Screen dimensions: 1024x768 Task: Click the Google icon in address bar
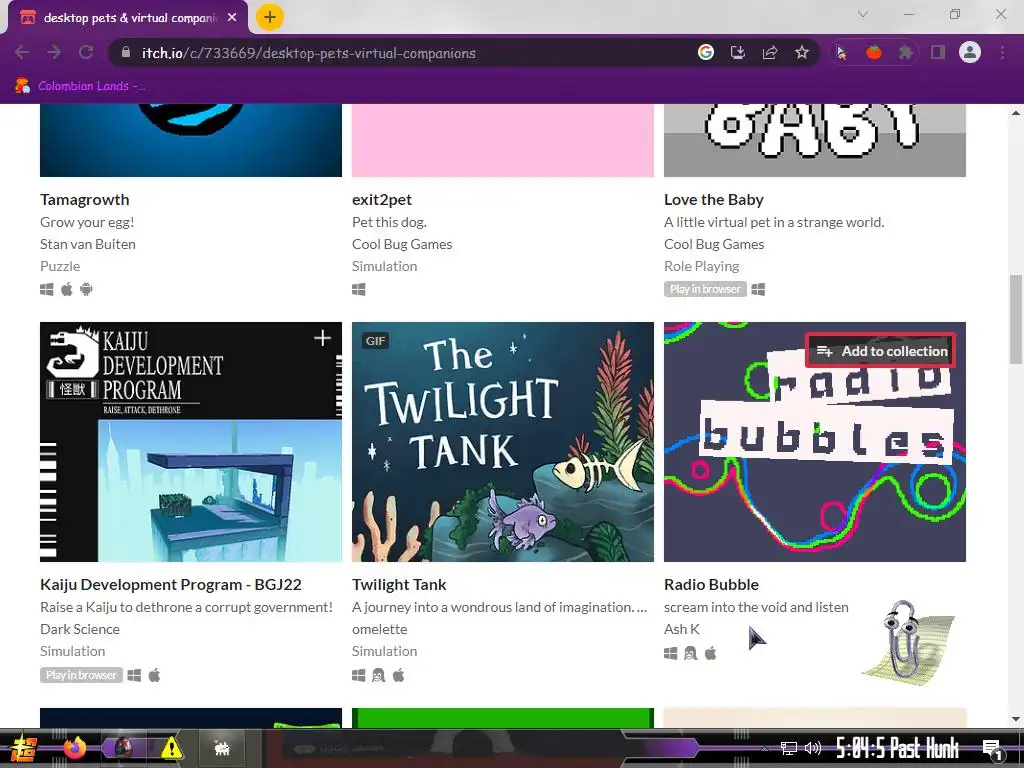pos(706,52)
